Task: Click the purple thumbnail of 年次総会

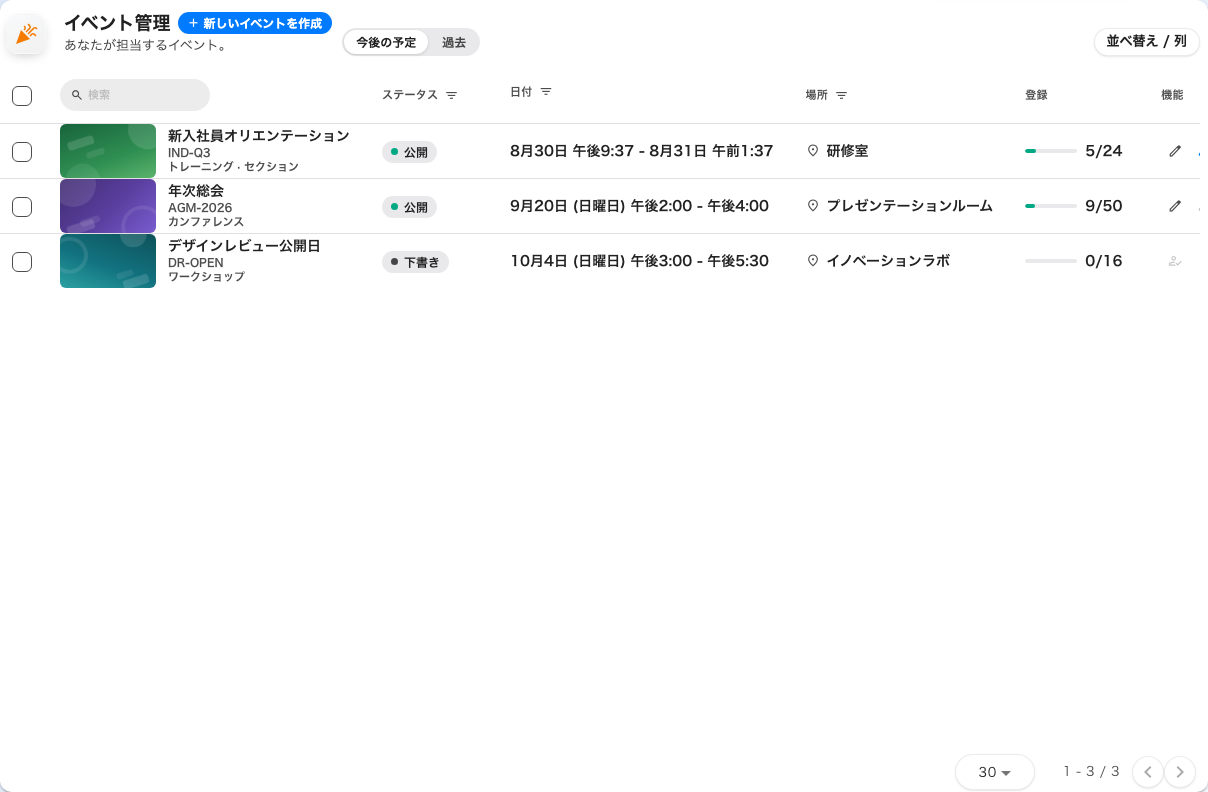Action: coord(108,206)
